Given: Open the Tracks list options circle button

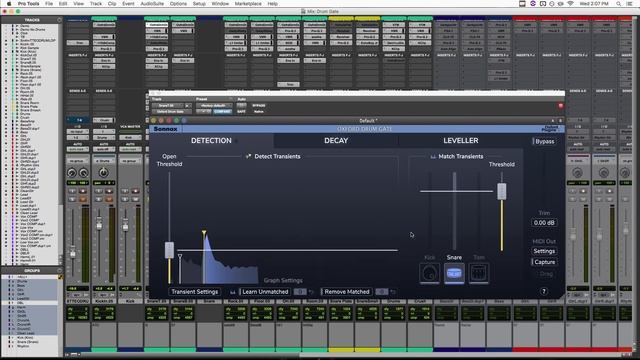Looking at the screenshot, I should click(x=60, y=20).
